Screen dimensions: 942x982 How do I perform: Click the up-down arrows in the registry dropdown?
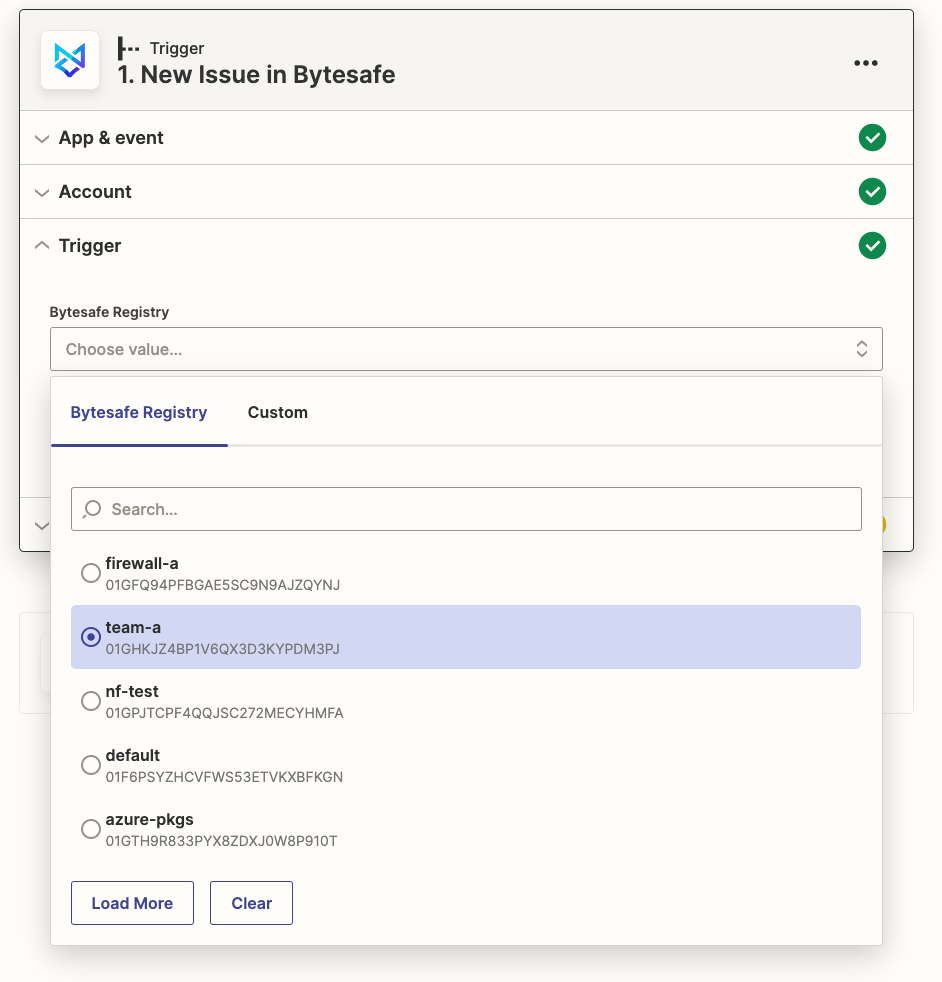[861, 349]
